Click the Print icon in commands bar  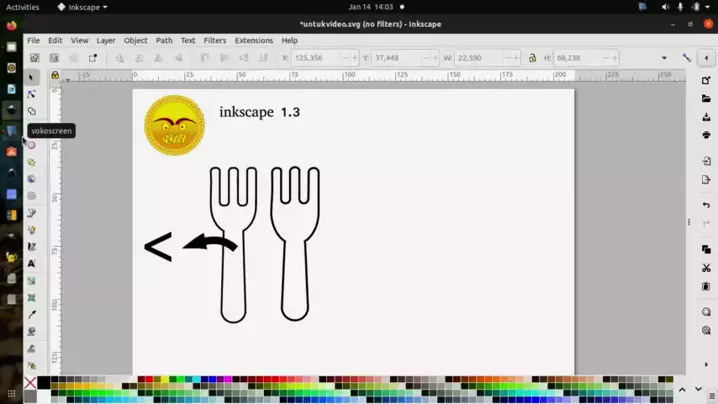706,135
